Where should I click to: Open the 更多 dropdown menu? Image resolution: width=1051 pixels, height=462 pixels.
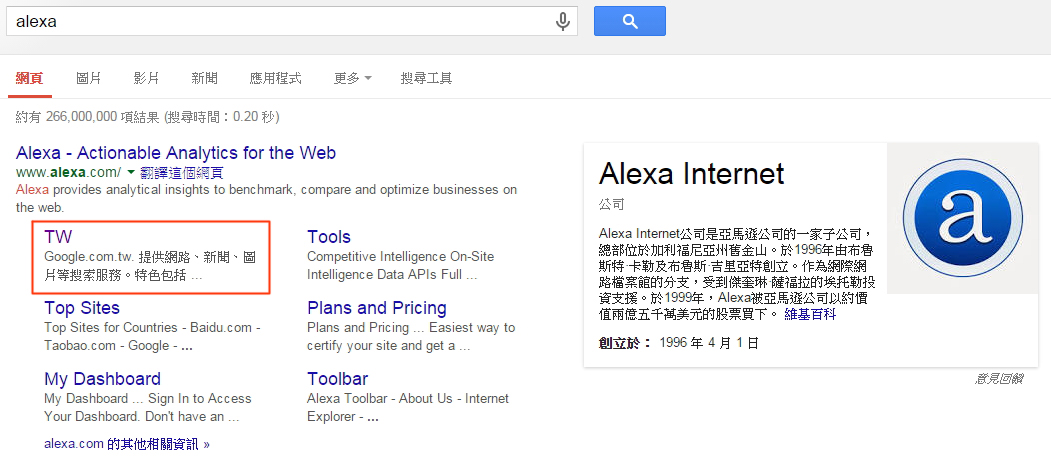(x=353, y=78)
